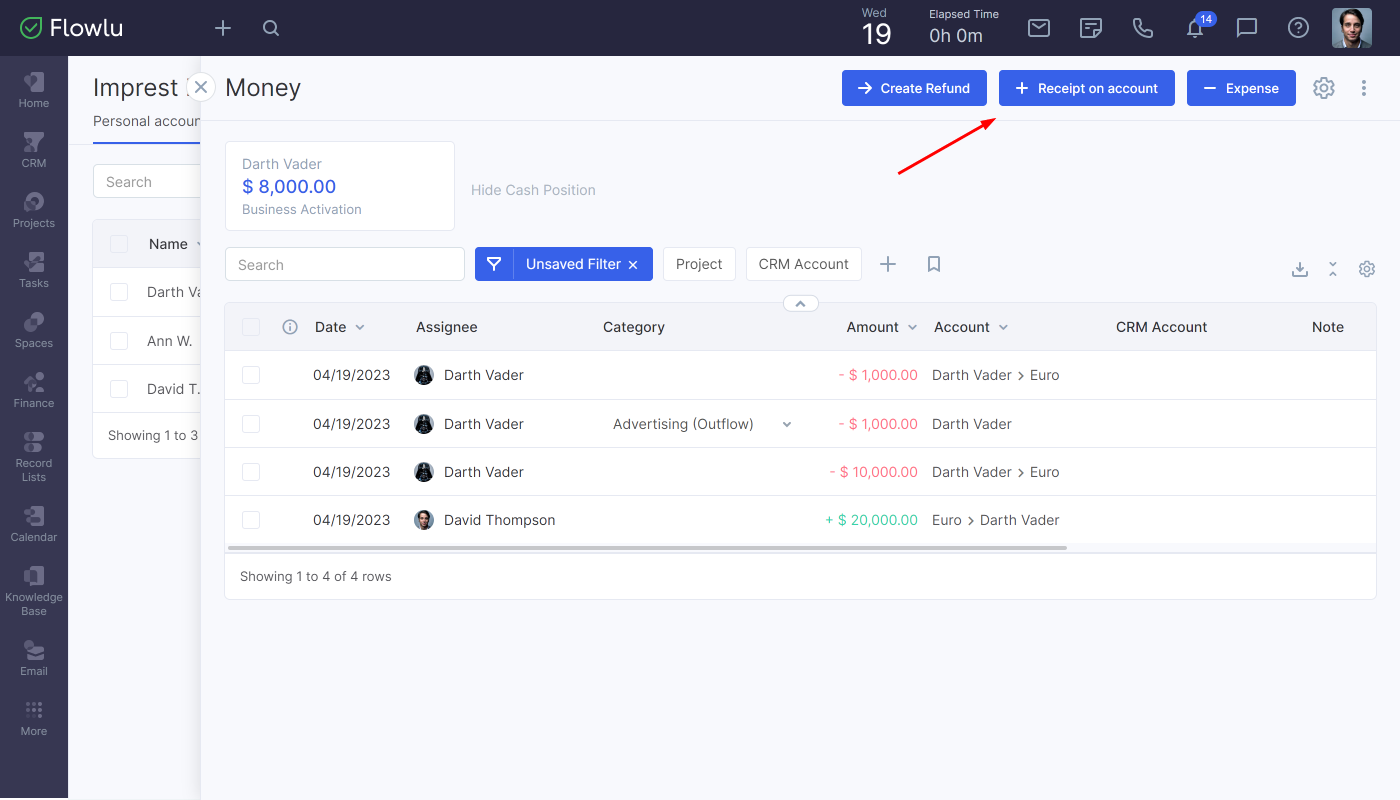The height and width of the screenshot is (800, 1400).
Task: Download table data via export icon
Action: 1300,269
